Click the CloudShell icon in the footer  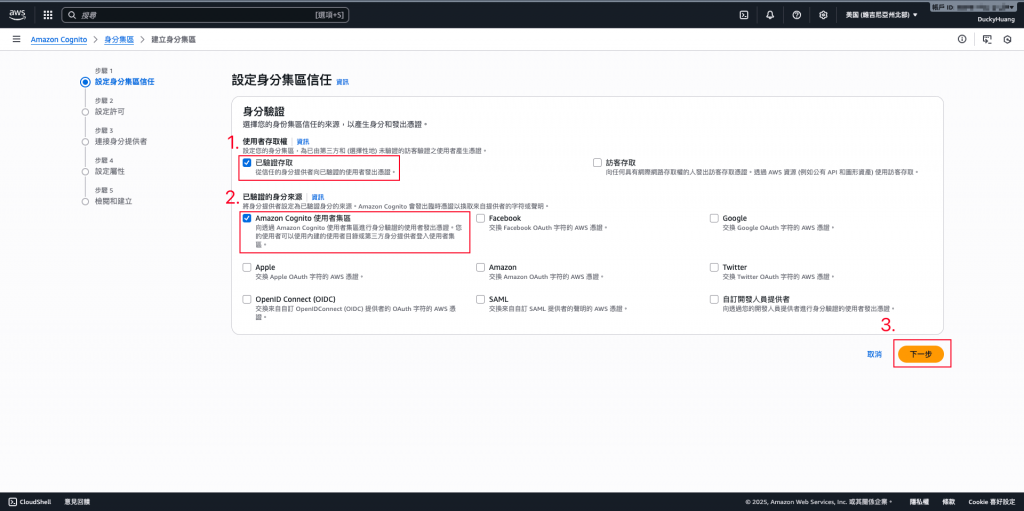13,502
